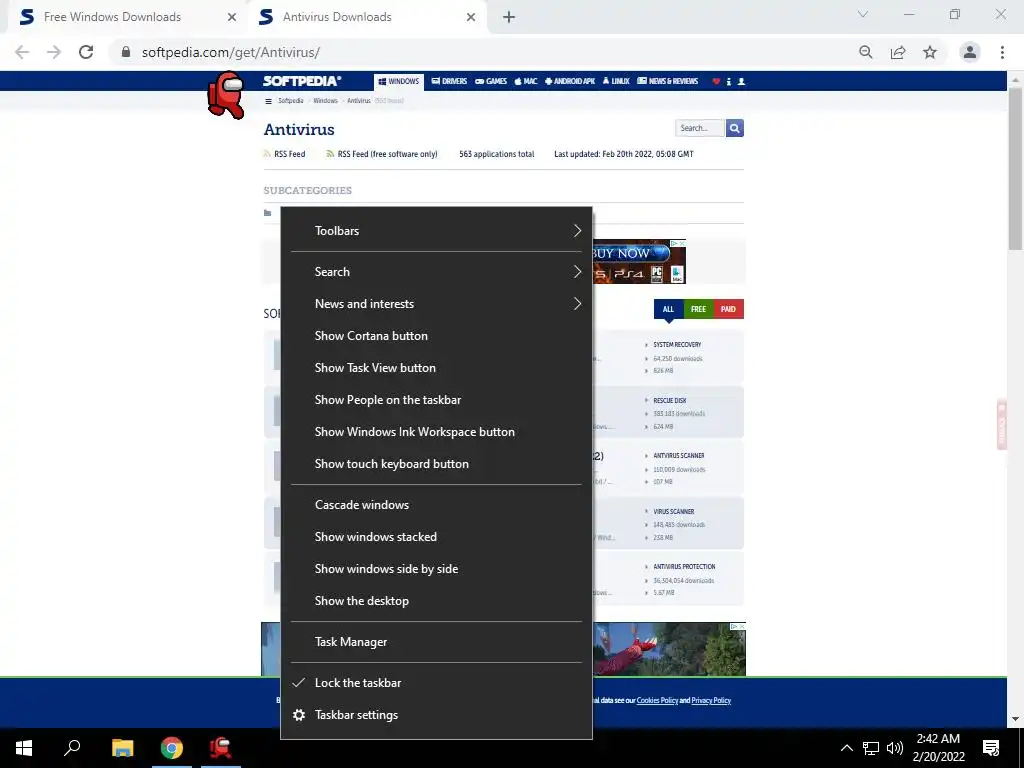Toggle Show People on the taskbar
Screen dimensions: 1024x768
[436, 400]
